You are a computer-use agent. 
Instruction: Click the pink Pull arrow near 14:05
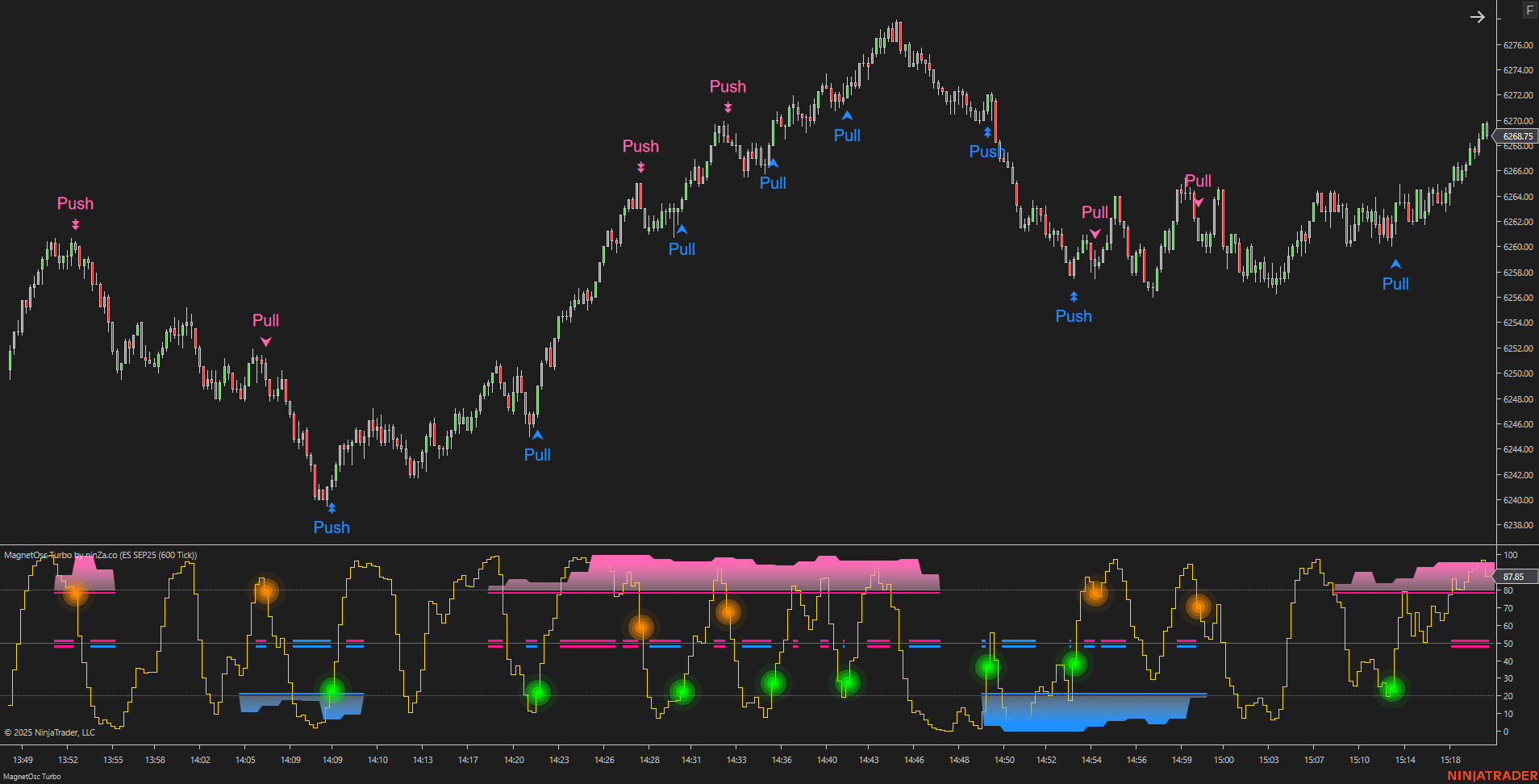(x=265, y=341)
